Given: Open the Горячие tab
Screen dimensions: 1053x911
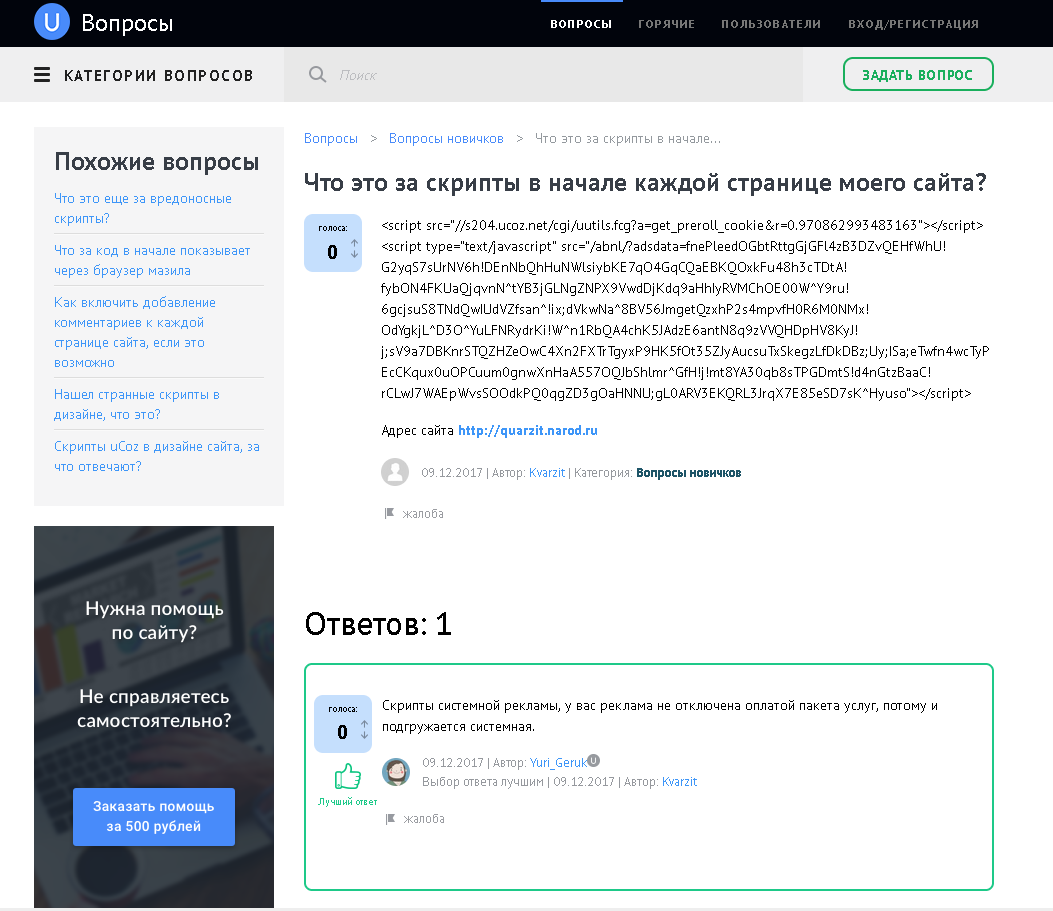Looking at the screenshot, I should [x=666, y=24].
